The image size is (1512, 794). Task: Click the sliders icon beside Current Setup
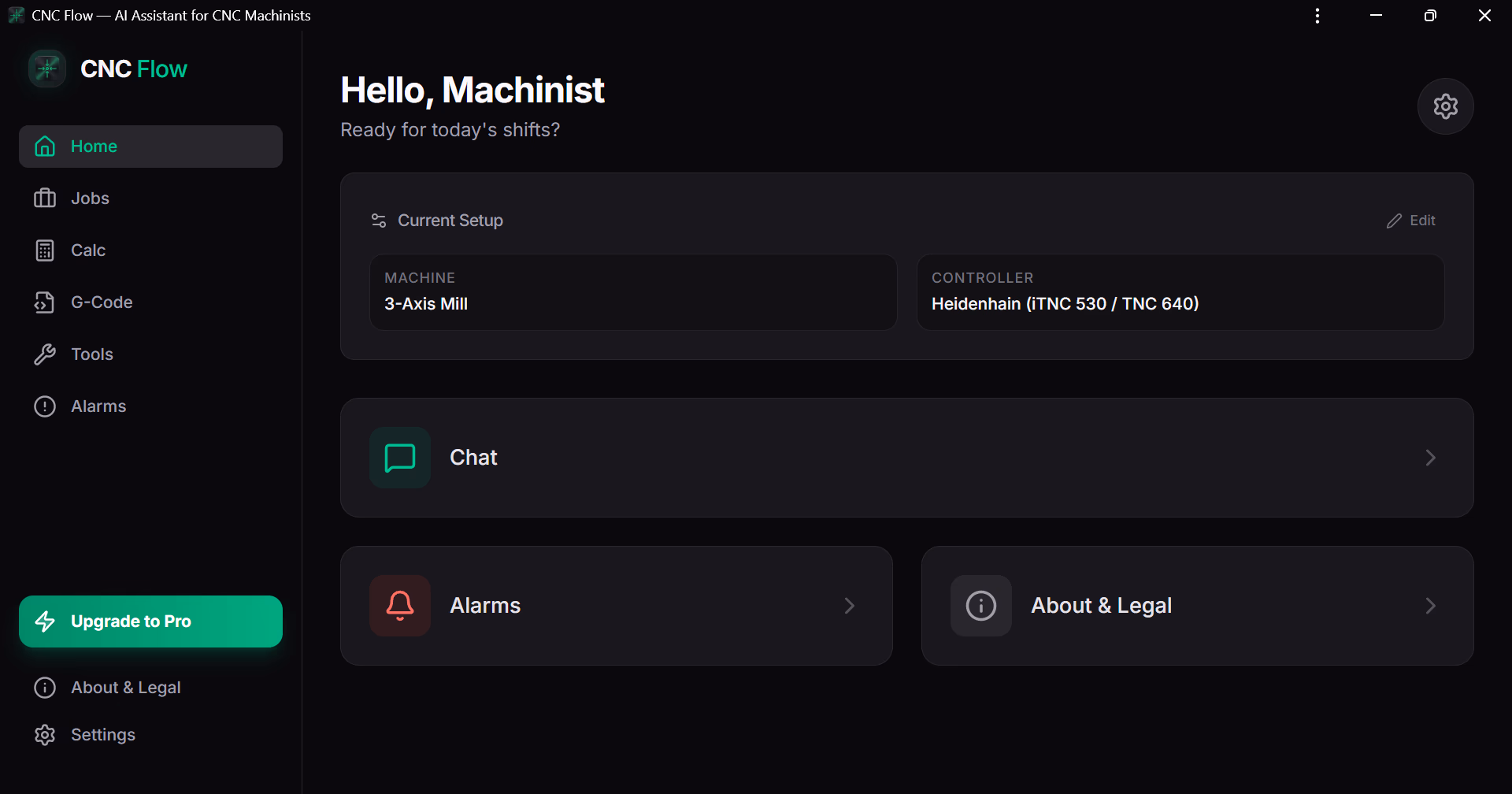(x=379, y=221)
